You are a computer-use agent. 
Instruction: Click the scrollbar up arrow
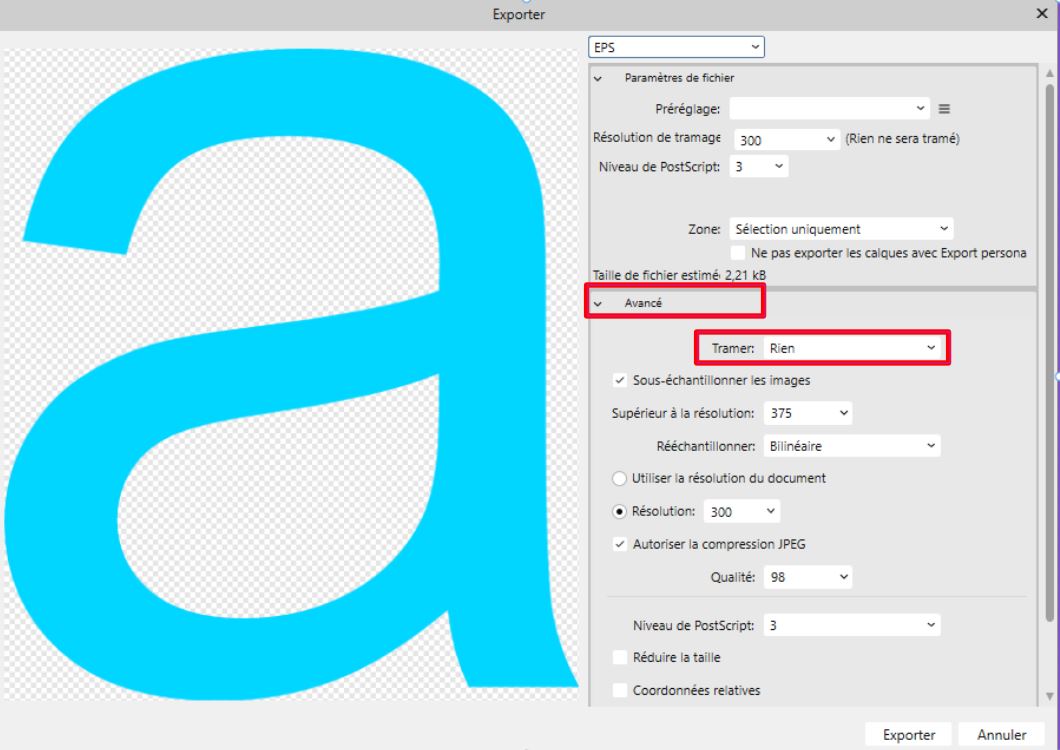click(1049, 73)
